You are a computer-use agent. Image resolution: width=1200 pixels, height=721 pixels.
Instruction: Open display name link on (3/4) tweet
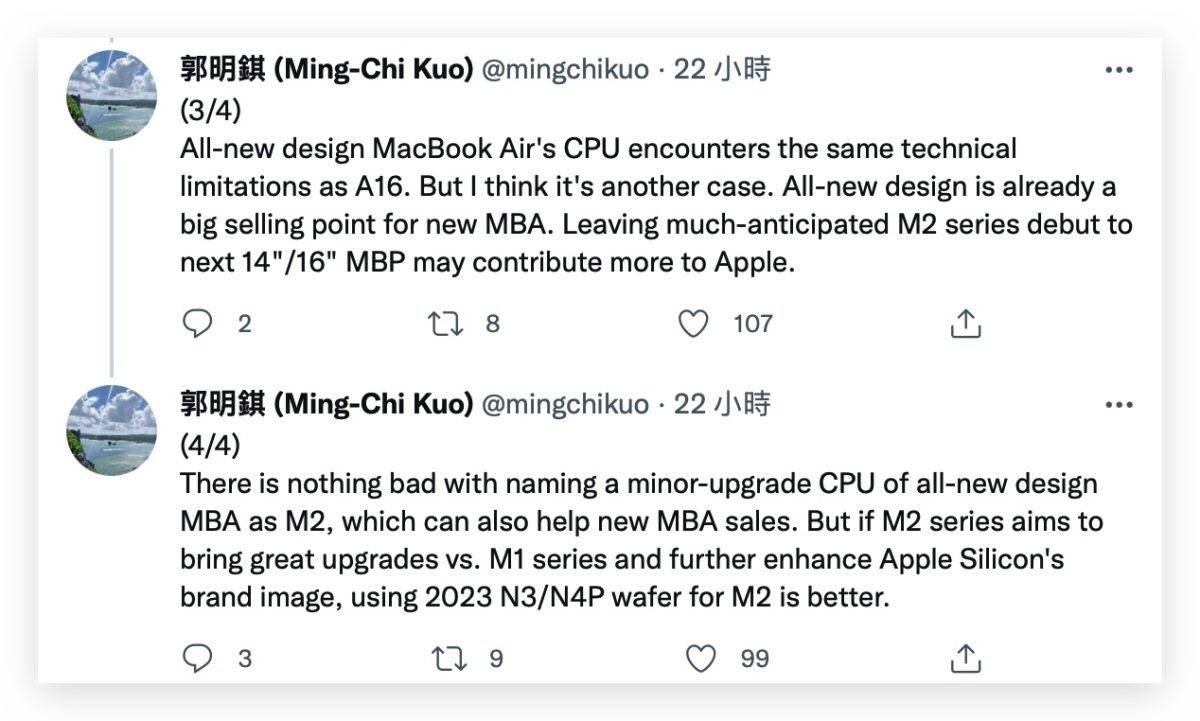coord(326,69)
